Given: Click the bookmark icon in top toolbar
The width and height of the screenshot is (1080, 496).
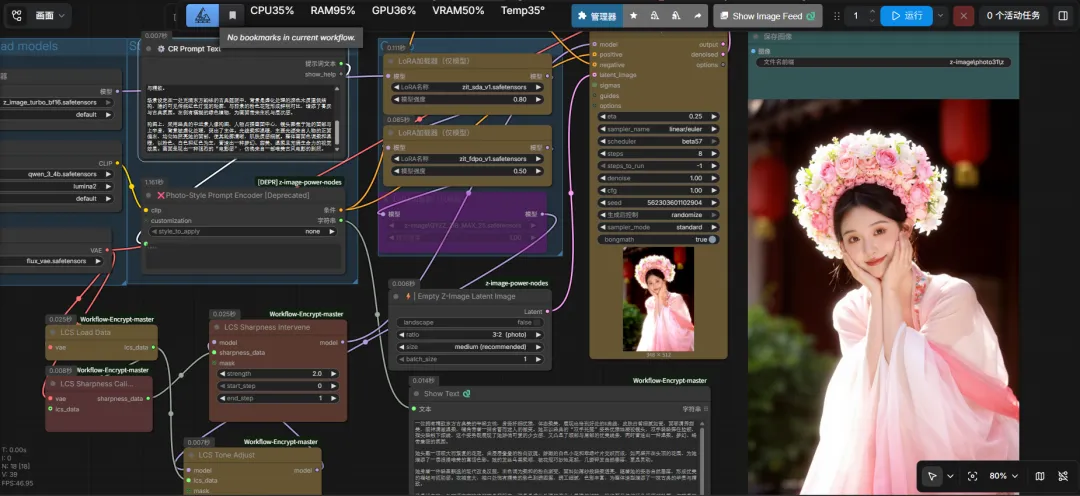Looking at the screenshot, I should click(232, 15).
